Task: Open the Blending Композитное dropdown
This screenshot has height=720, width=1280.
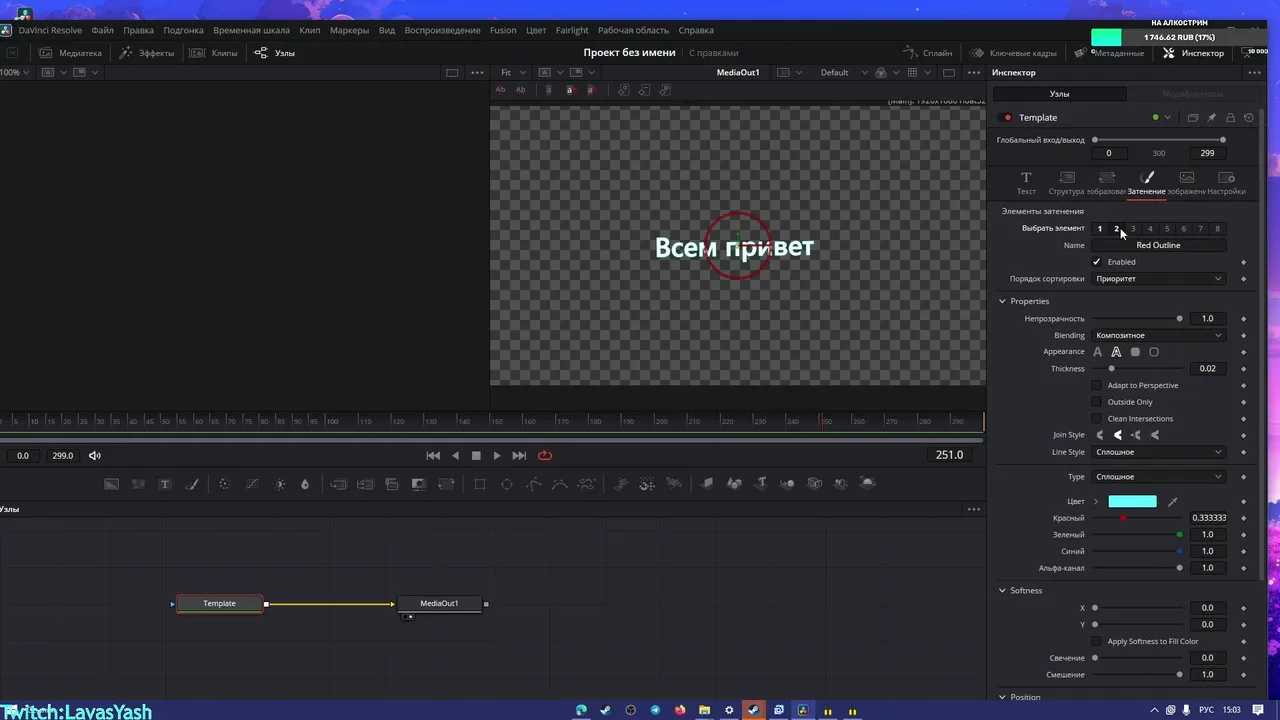Action: tap(1159, 335)
